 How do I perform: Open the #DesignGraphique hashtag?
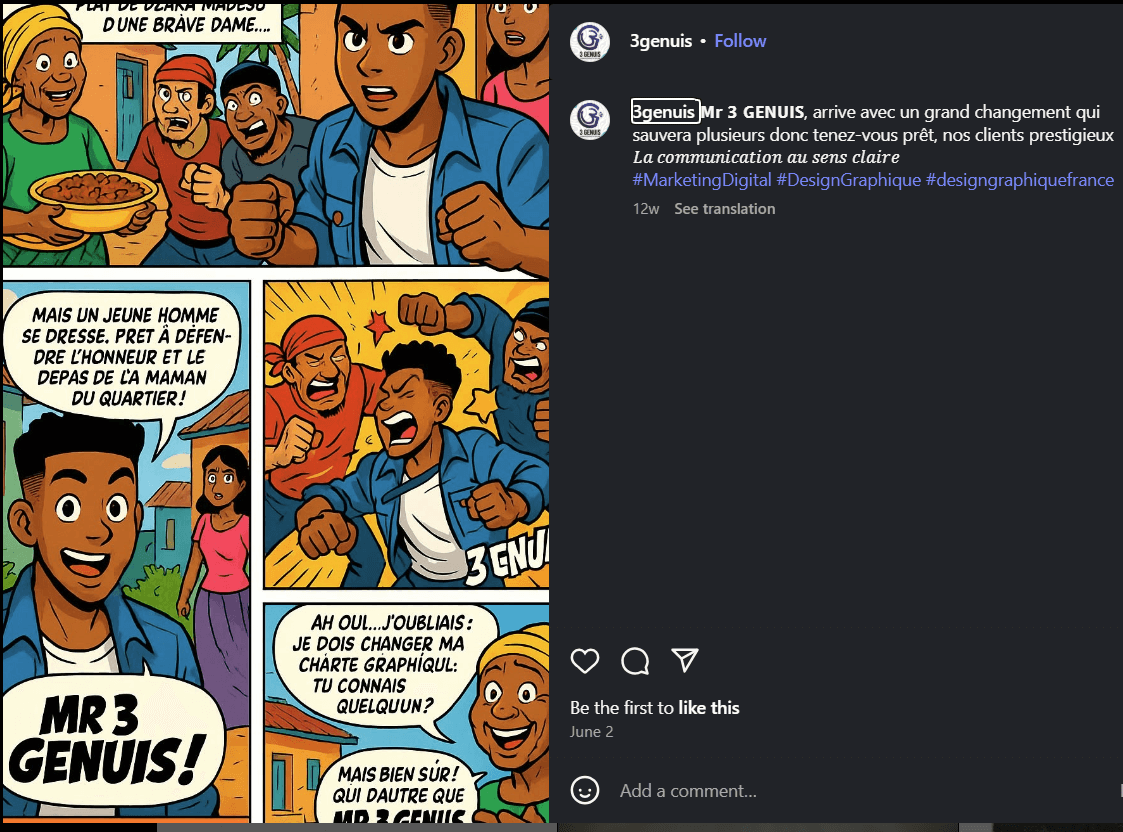pyautogui.click(x=849, y=180)
